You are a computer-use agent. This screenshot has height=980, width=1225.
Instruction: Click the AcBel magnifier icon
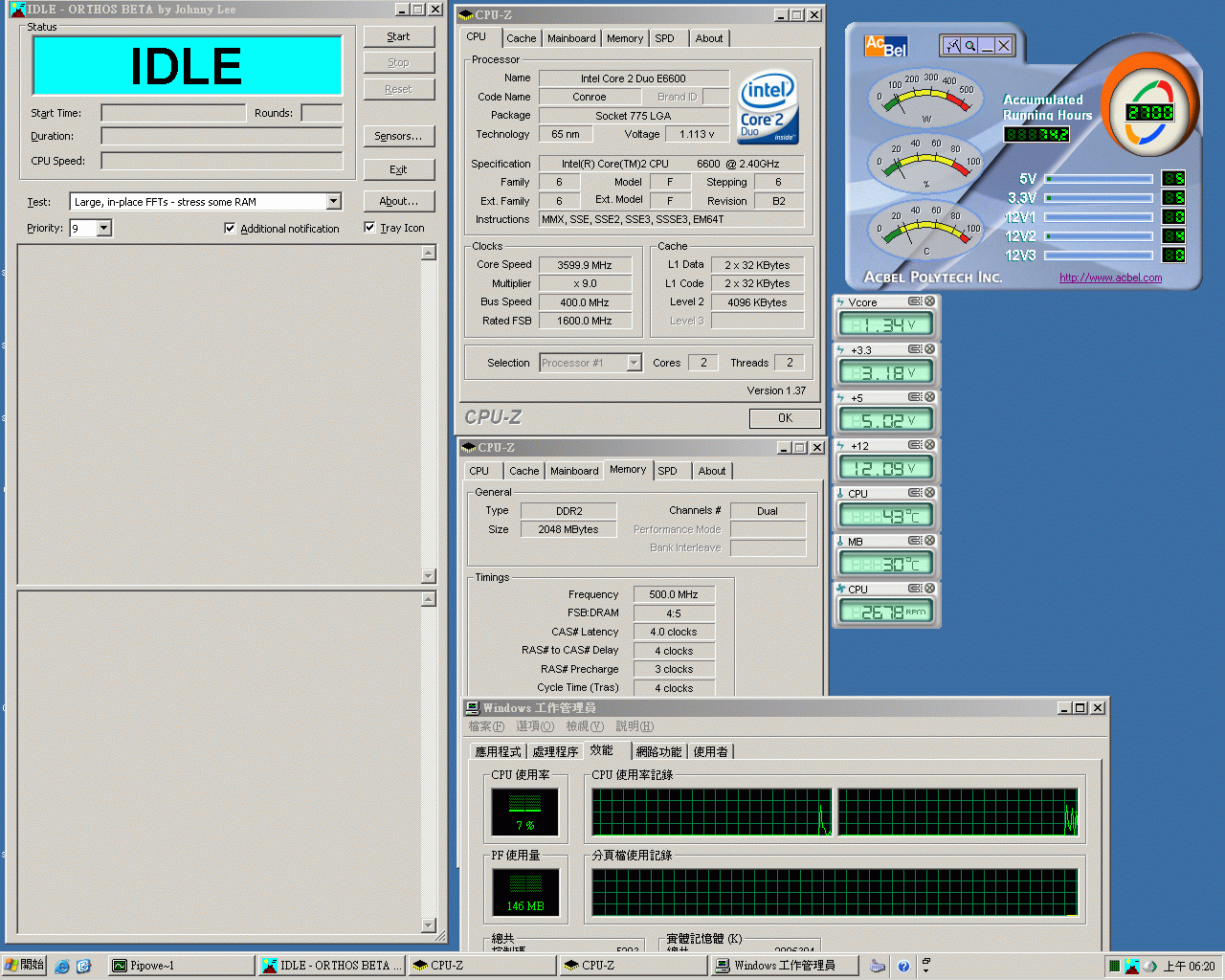pos(970,45)
